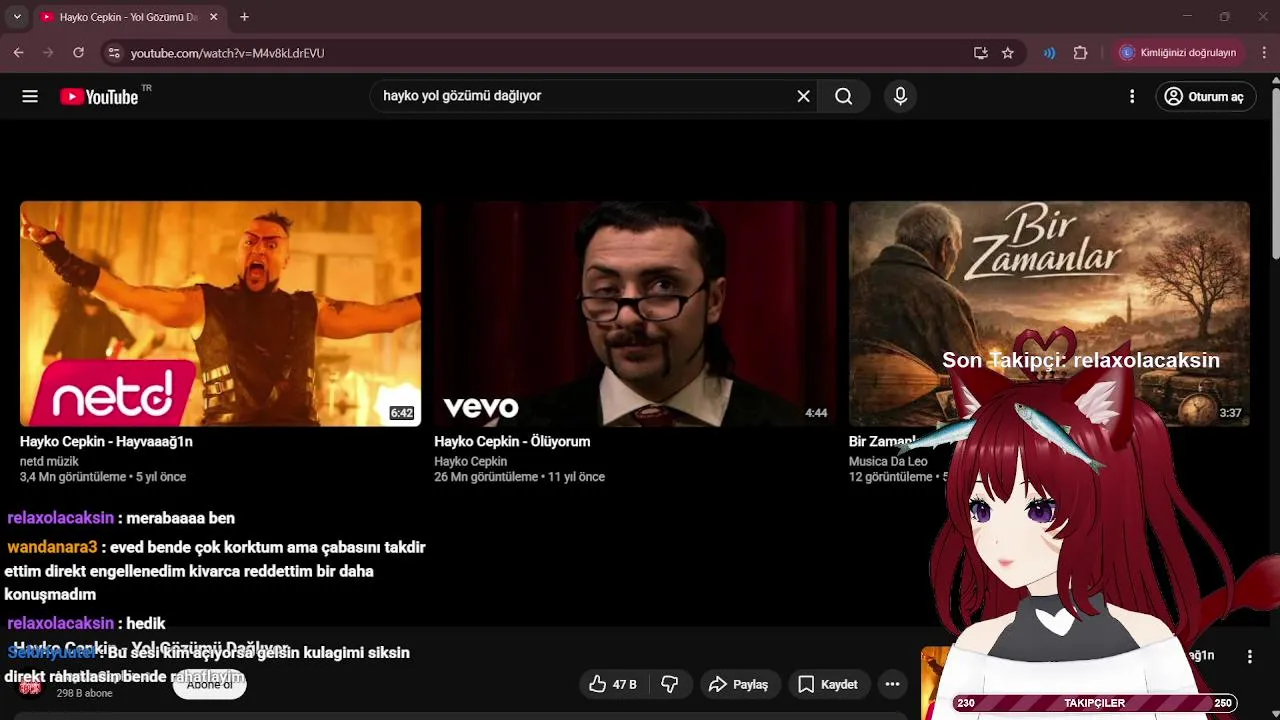Open Chrome three-dot menu
The height and width of the screenshot is (720, 1280).
1264,53
